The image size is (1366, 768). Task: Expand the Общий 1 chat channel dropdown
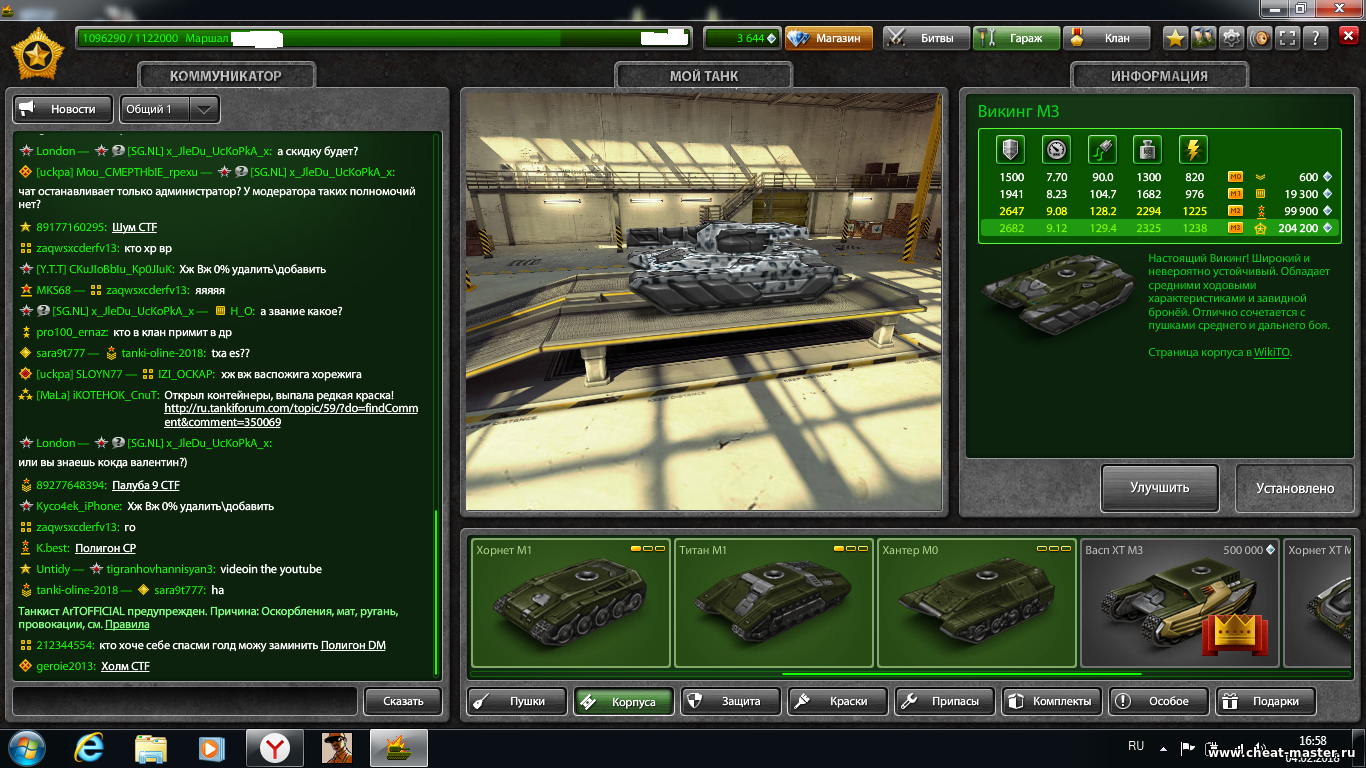(204, 109)
